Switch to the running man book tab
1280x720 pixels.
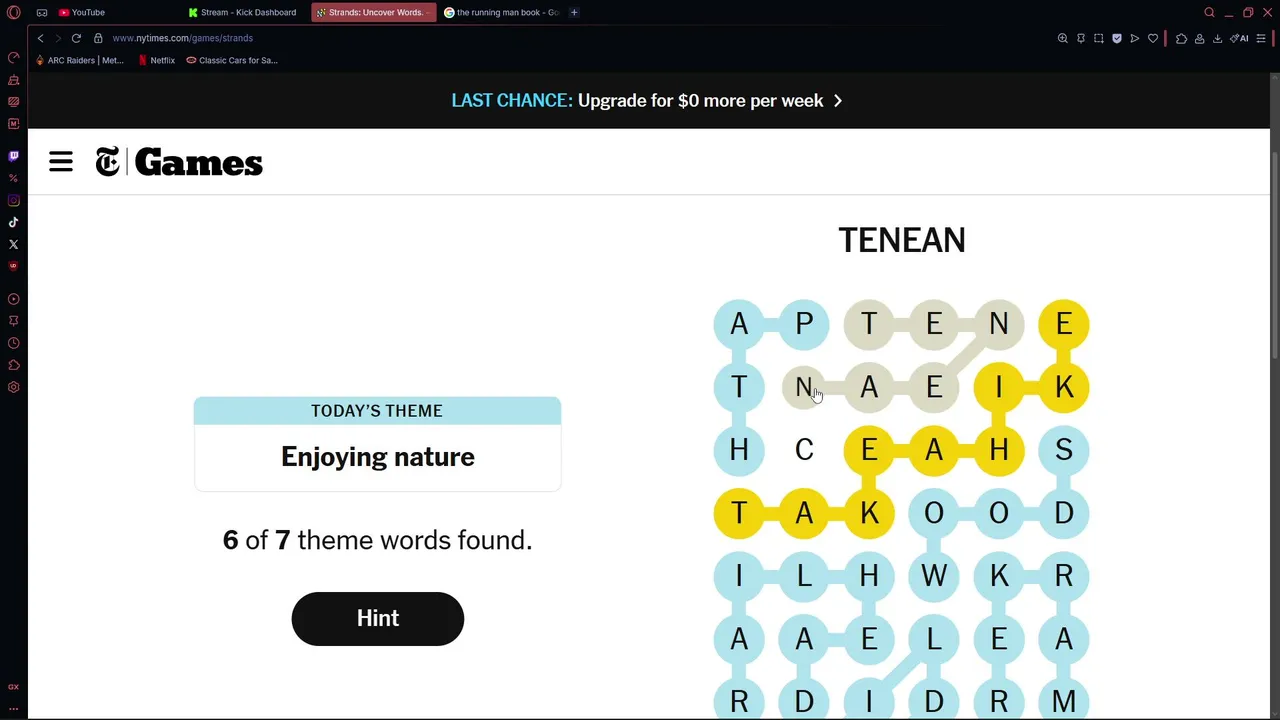[502, 12]
